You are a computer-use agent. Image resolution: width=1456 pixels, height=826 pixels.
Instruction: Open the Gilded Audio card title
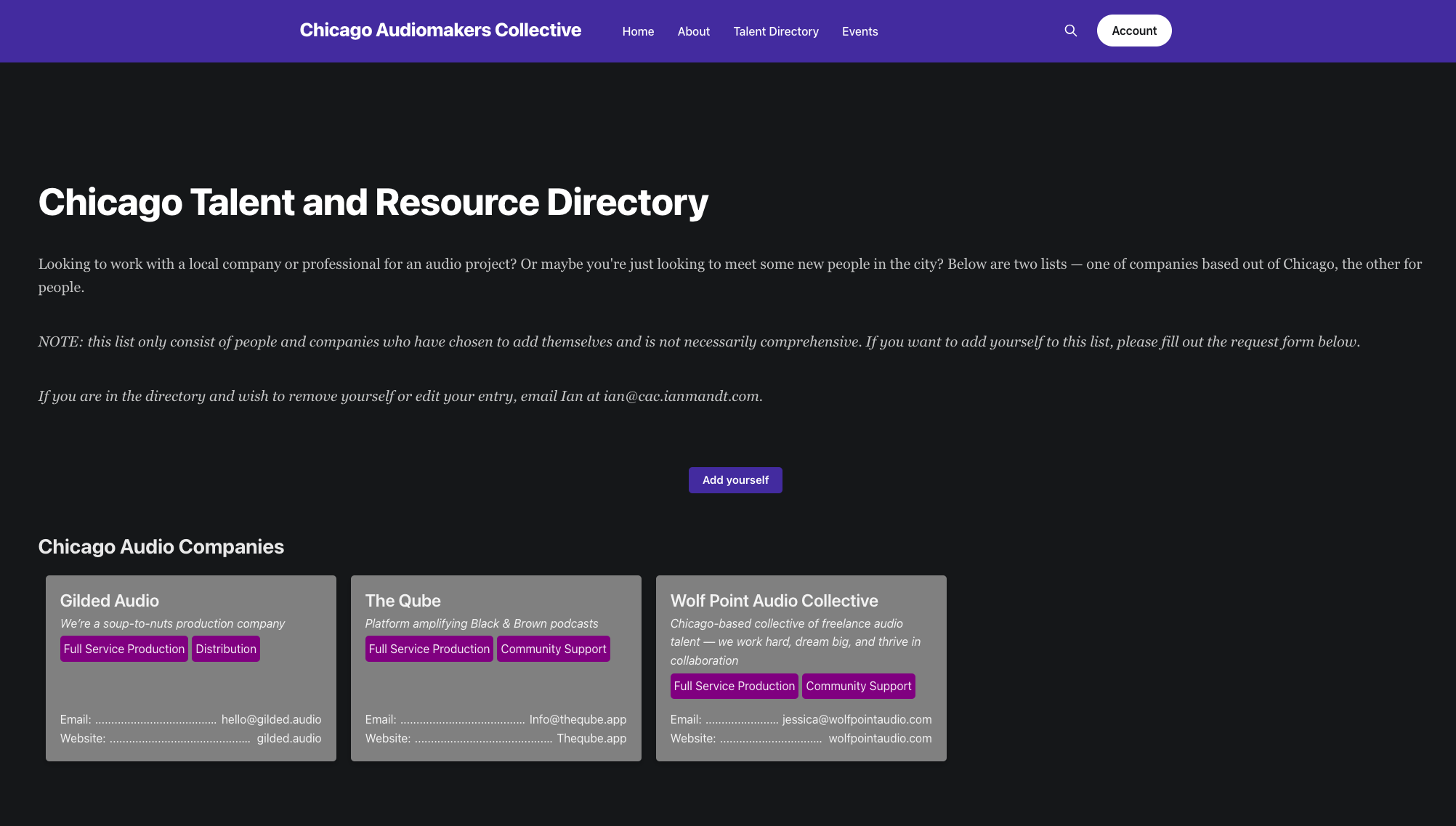click(x=110, y=601)
